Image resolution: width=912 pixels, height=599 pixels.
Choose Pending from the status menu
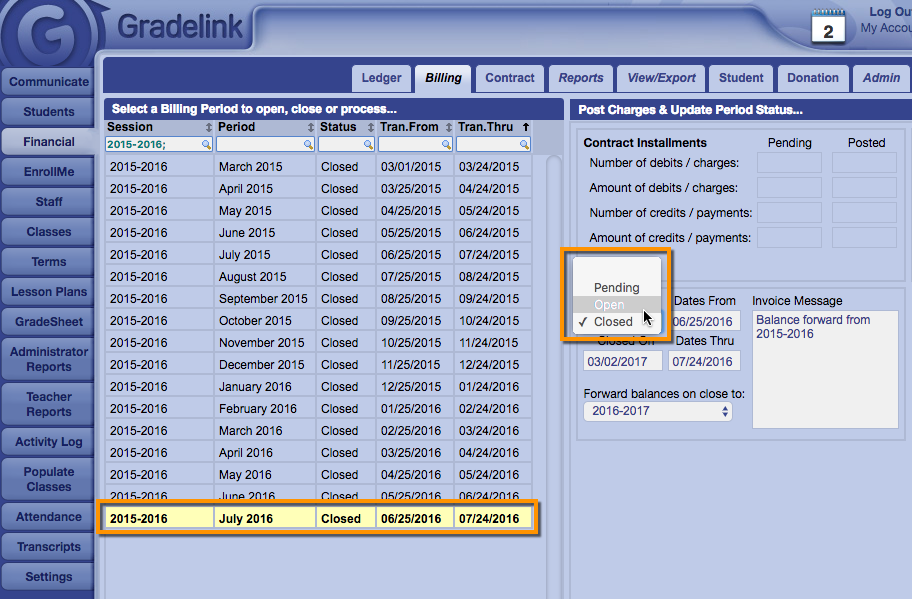click(x=616, y=288)
